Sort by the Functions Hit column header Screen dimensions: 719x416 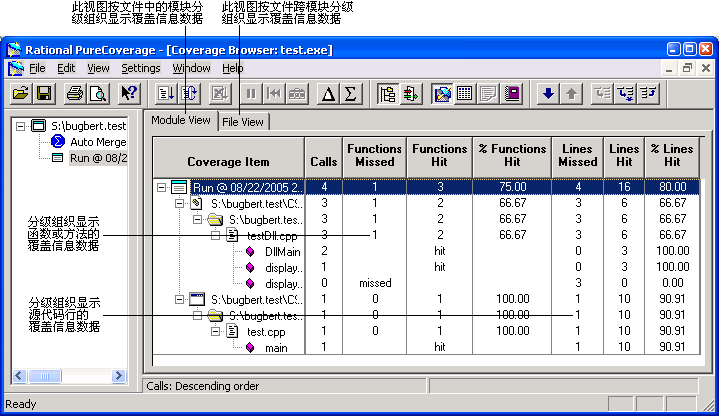[439, 157]
